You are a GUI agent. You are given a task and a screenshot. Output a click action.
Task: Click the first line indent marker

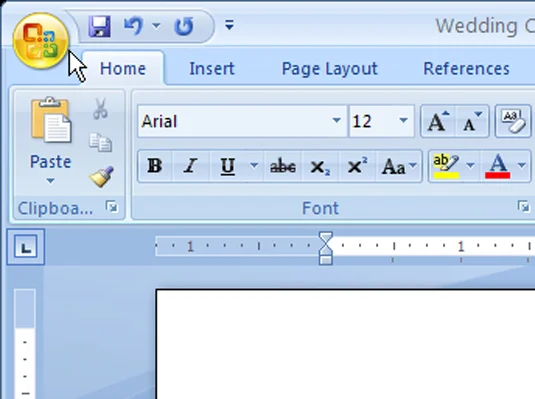point(326,238)
